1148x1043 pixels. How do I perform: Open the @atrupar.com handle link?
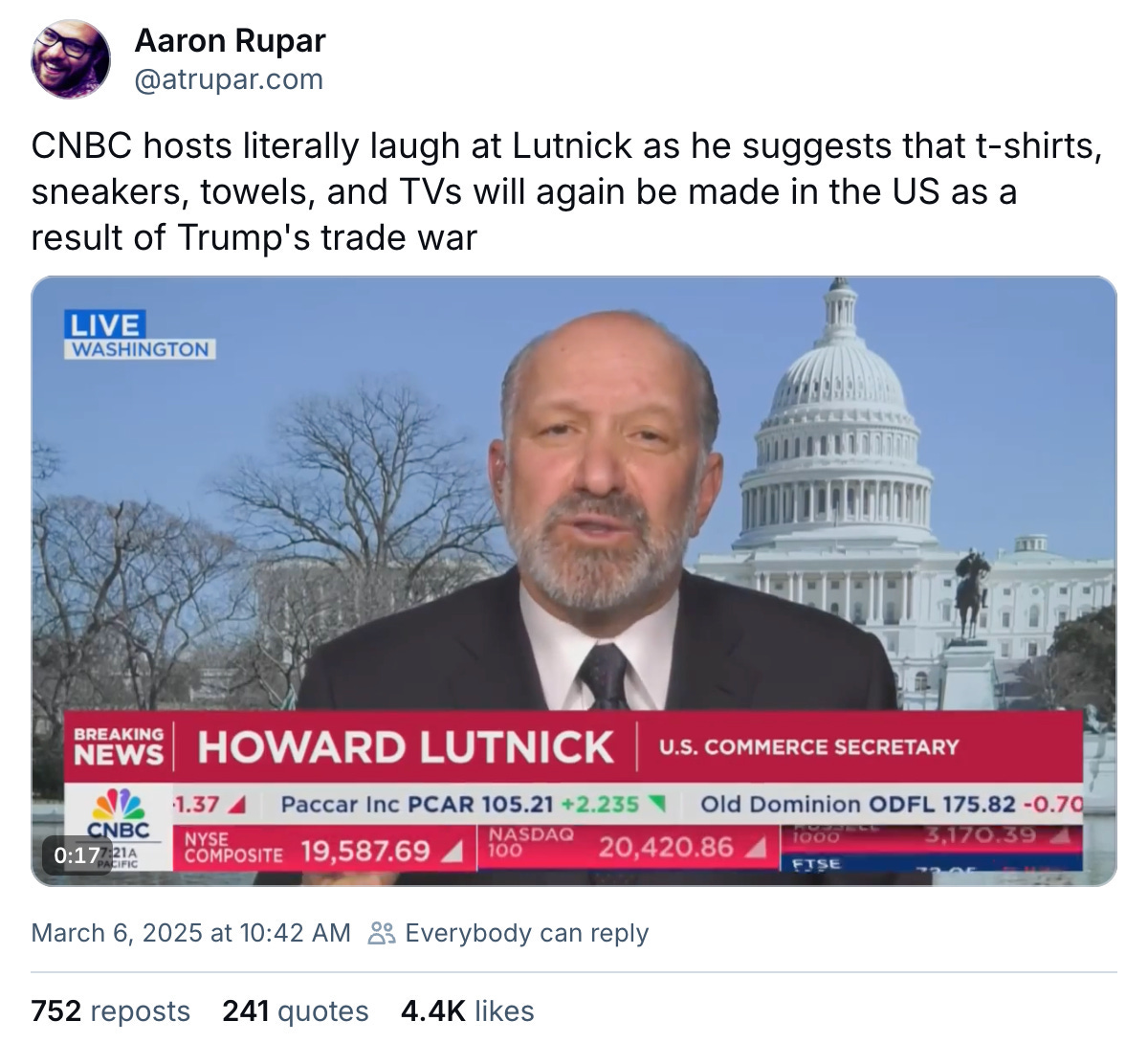229,79
